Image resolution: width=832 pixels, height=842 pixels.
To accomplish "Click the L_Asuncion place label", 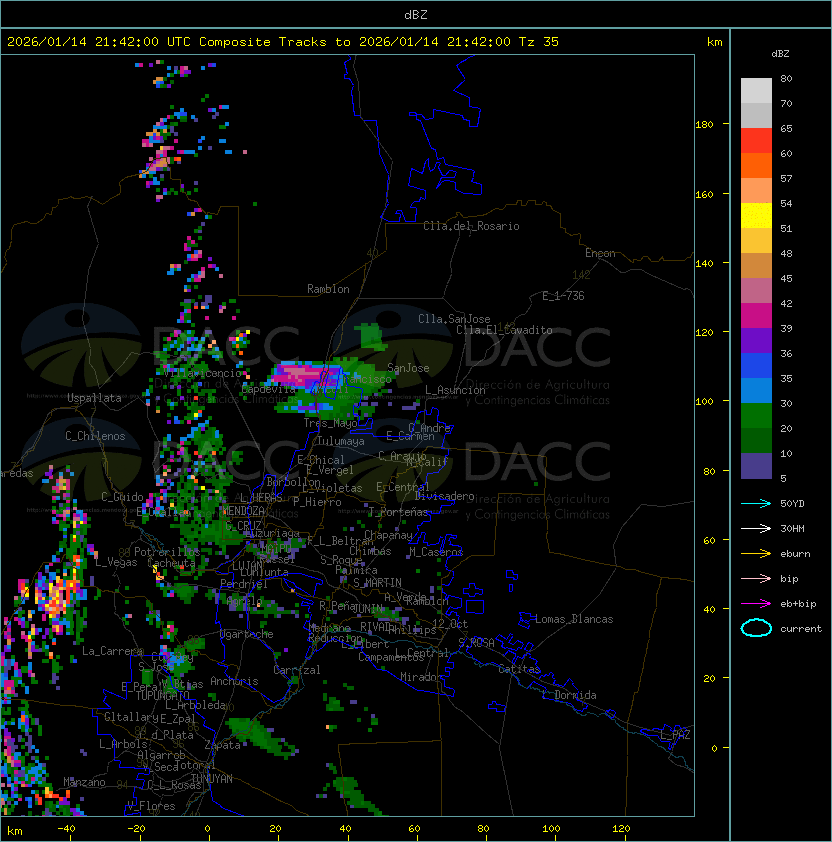I will pyautogui.click(x=455, y=390).
